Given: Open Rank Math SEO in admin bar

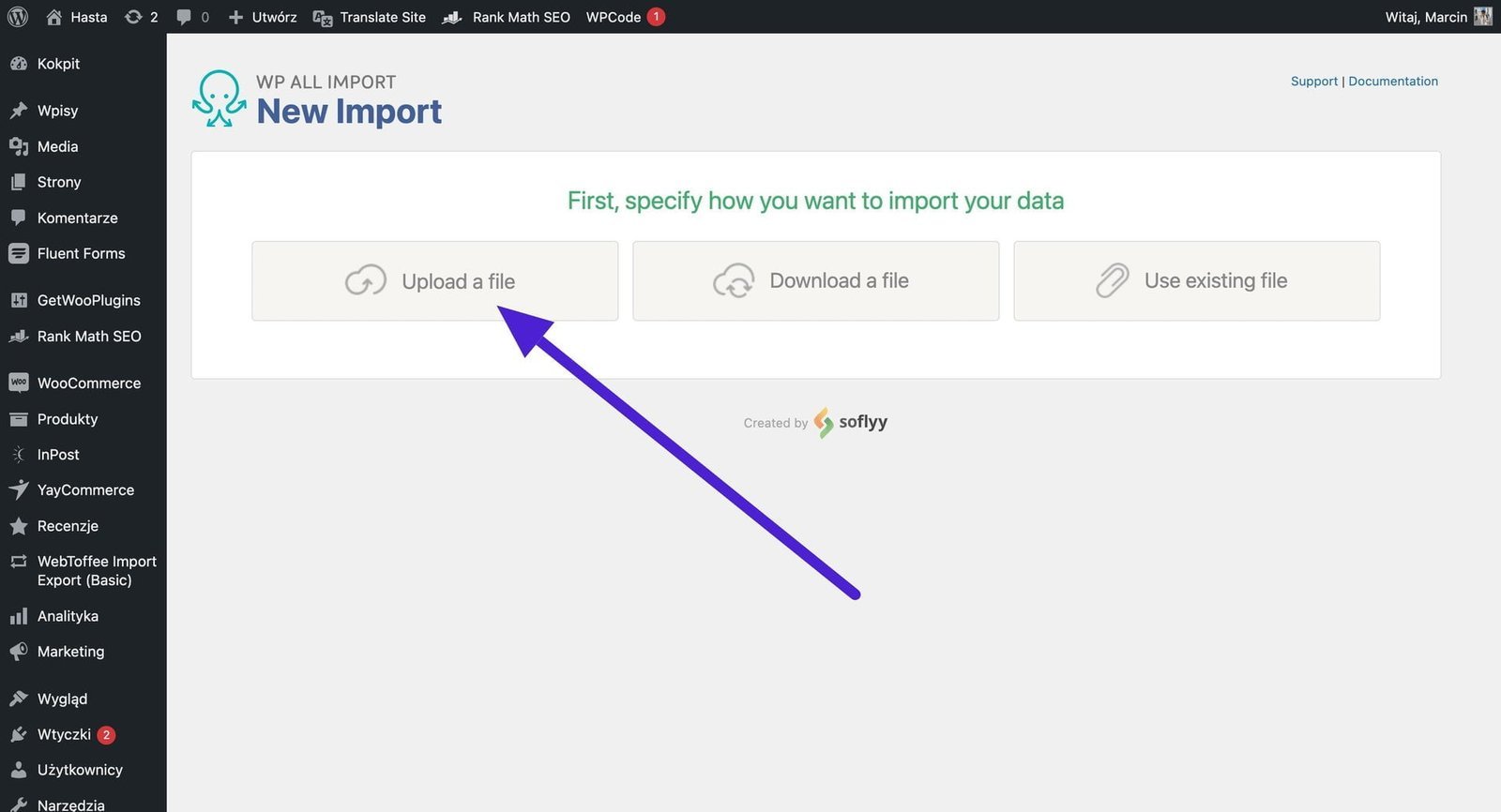Looking at the screenshot, I should [x=507, y=17].
